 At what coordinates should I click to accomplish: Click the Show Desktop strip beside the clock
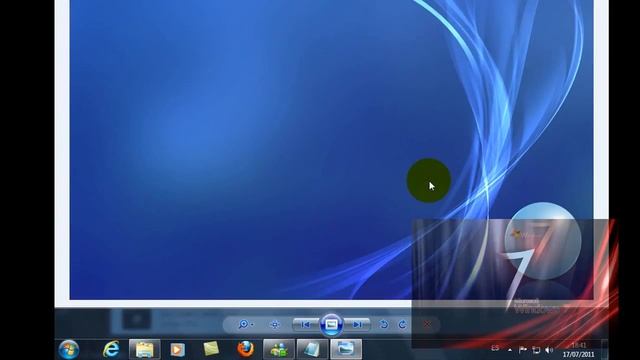(x=604, y=349)
